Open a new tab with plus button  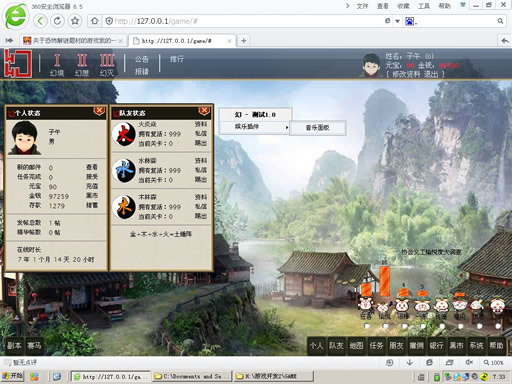tap(244, 41)
